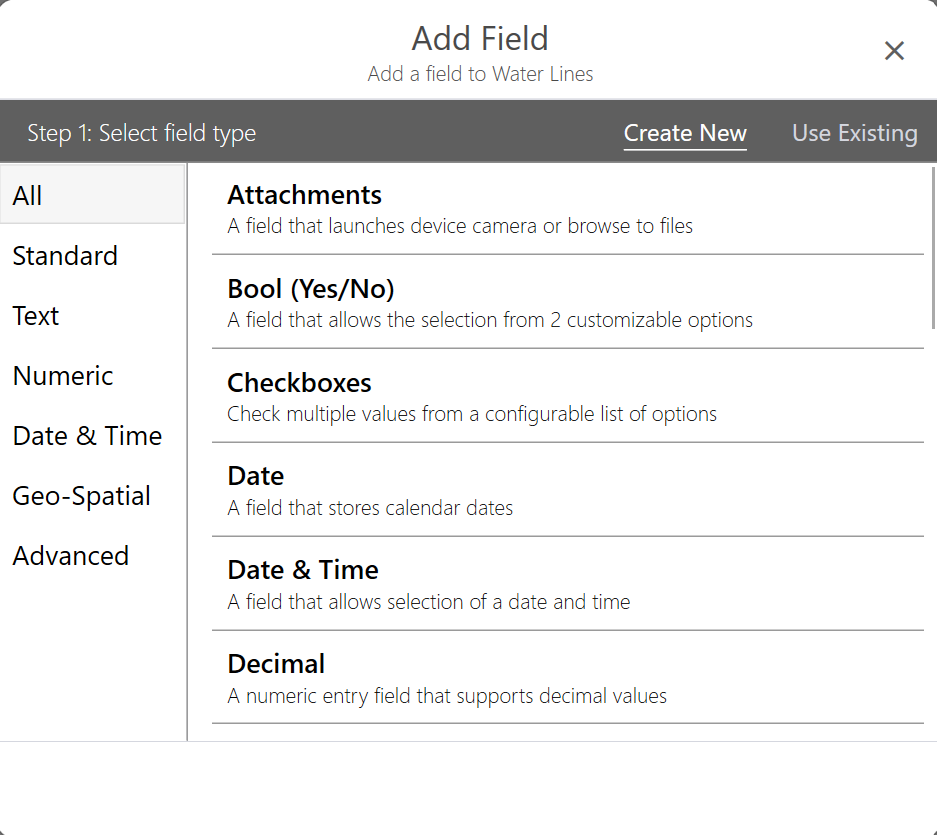The height and width of the screenshot is (835, 937).
Task: Switch to the Use Existing tab
Action: tap(854, 133)
